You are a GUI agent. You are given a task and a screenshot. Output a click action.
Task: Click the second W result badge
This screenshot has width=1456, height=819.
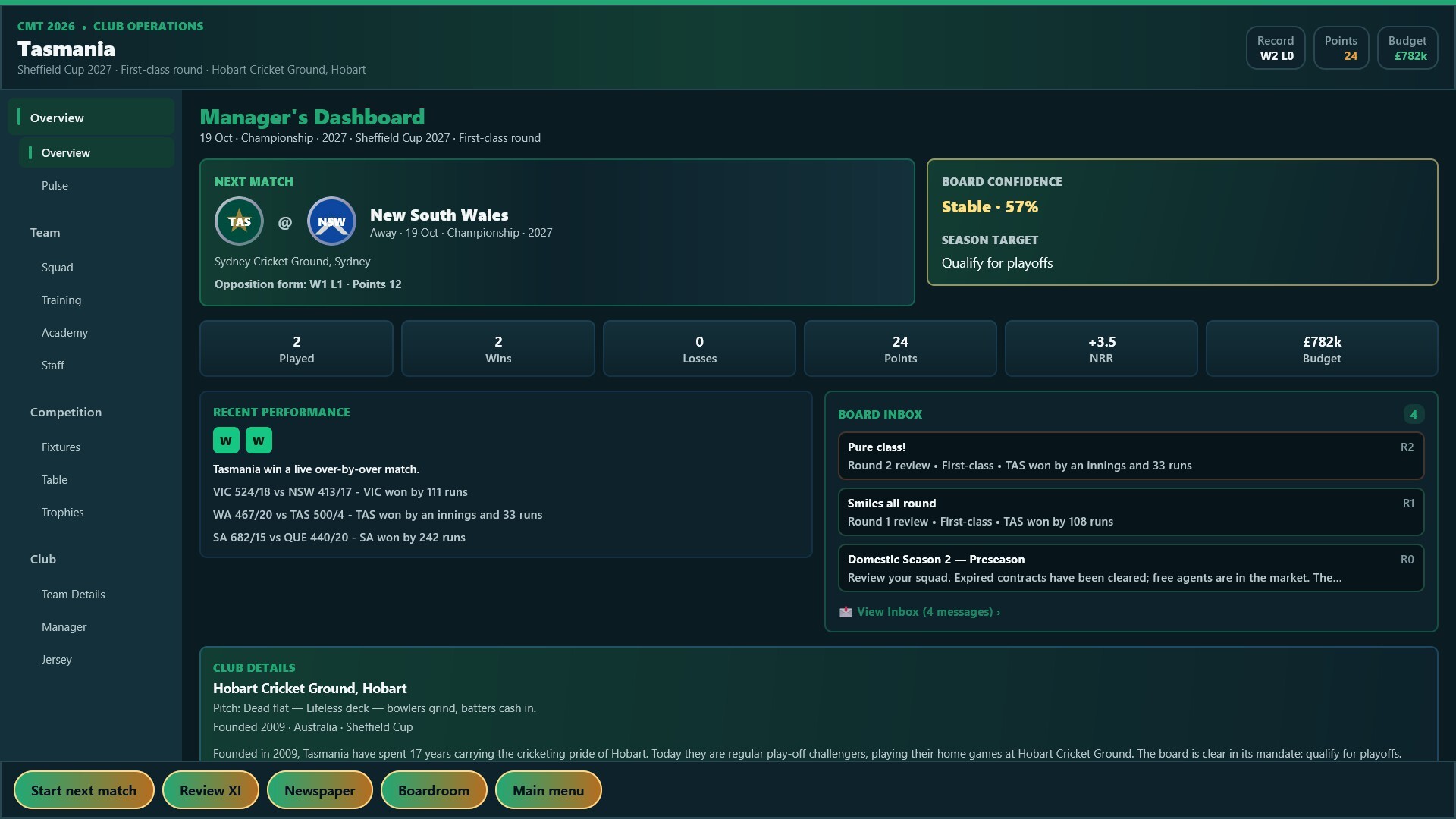259,441
